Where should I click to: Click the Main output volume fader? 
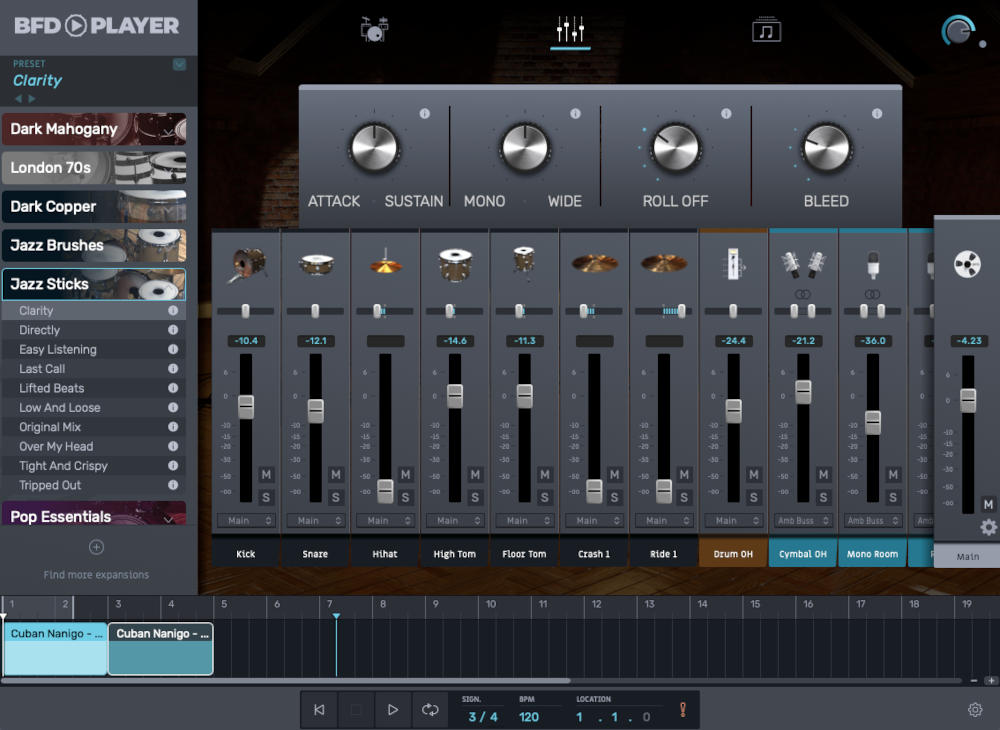[967, 400]
